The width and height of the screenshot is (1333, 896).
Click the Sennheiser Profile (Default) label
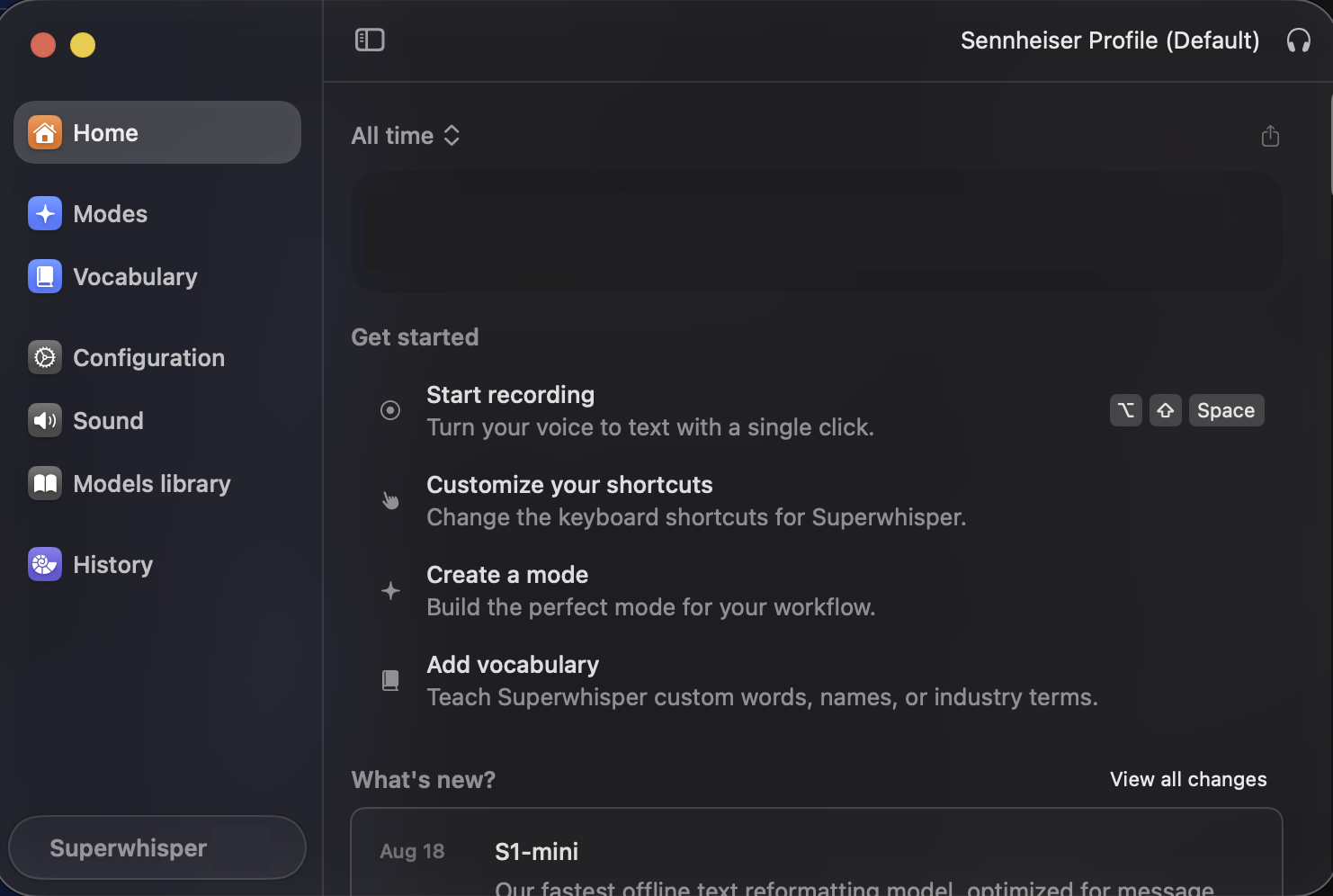(1110, 40)
